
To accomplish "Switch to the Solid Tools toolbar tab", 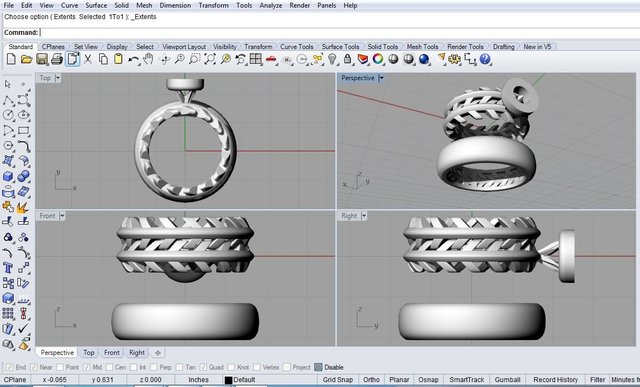I will tap(382, 47).
